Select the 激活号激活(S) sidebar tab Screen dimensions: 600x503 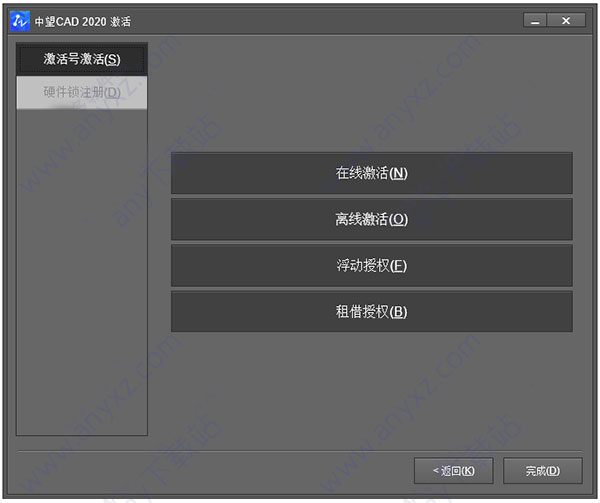coord(82,59)
